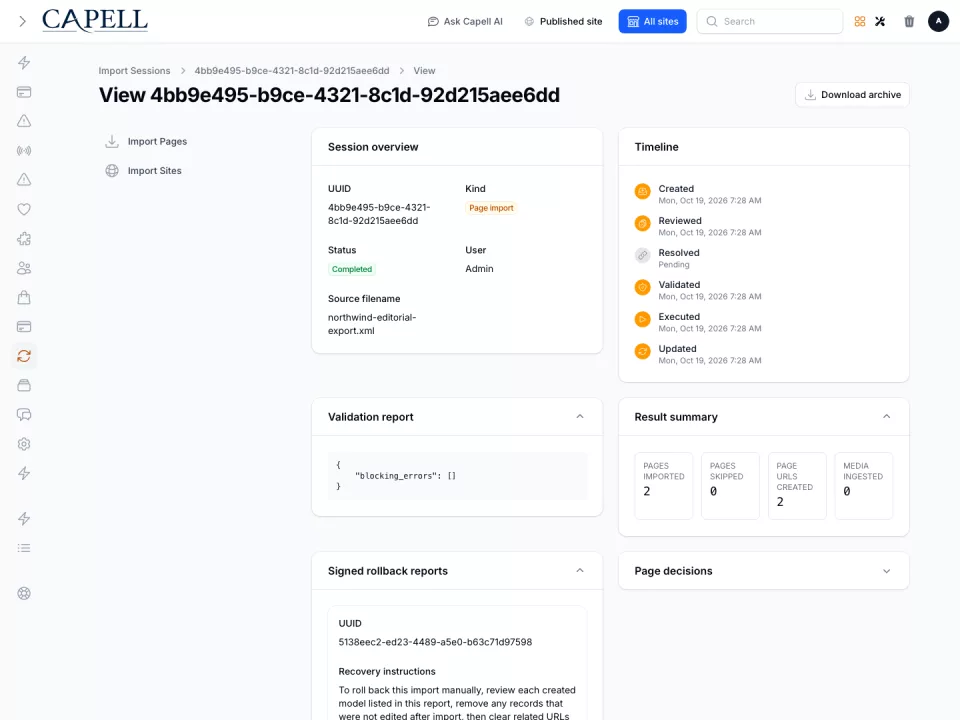The width and height of the screenshot is (960, 720).
Task: Click the Resolved pending timeline marker
Action: click(x=642, y=255)
